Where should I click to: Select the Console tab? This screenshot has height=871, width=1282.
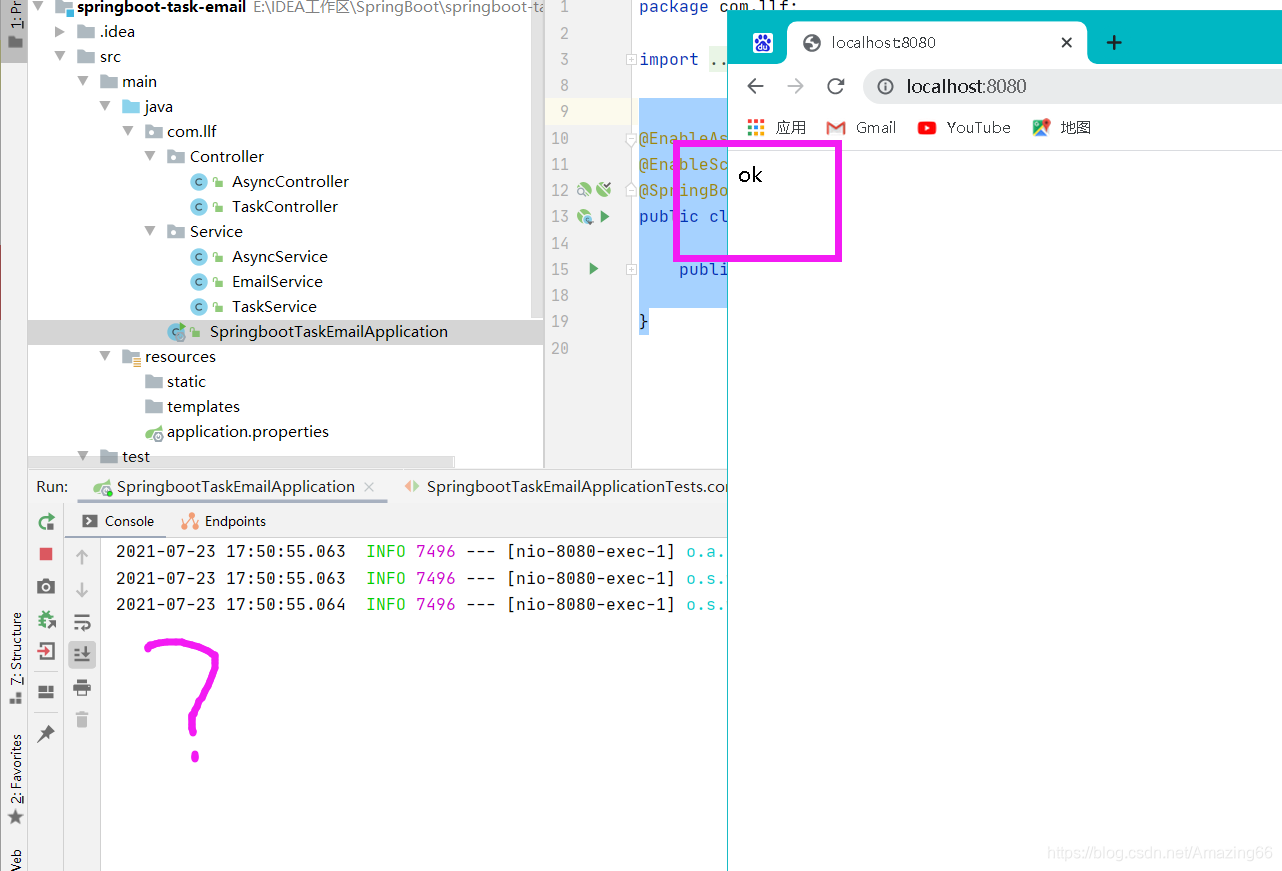(118, 521)
